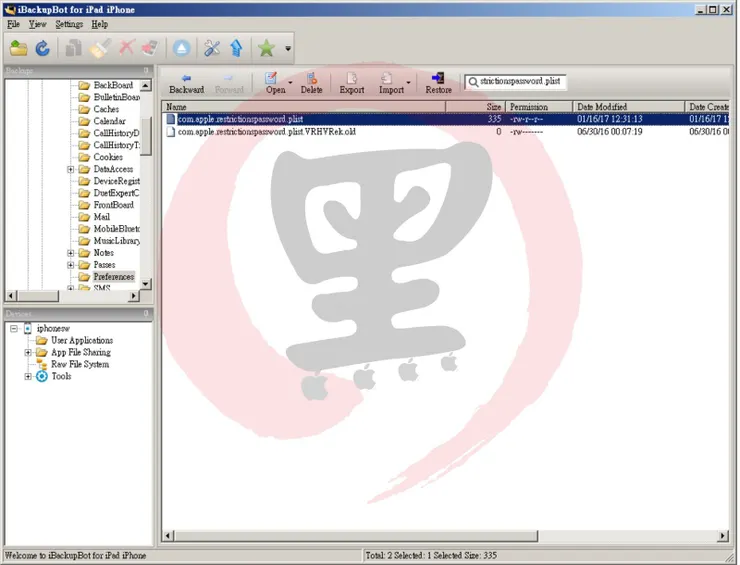
Task: Click the Open file button
Action: (x=275, y=84)
